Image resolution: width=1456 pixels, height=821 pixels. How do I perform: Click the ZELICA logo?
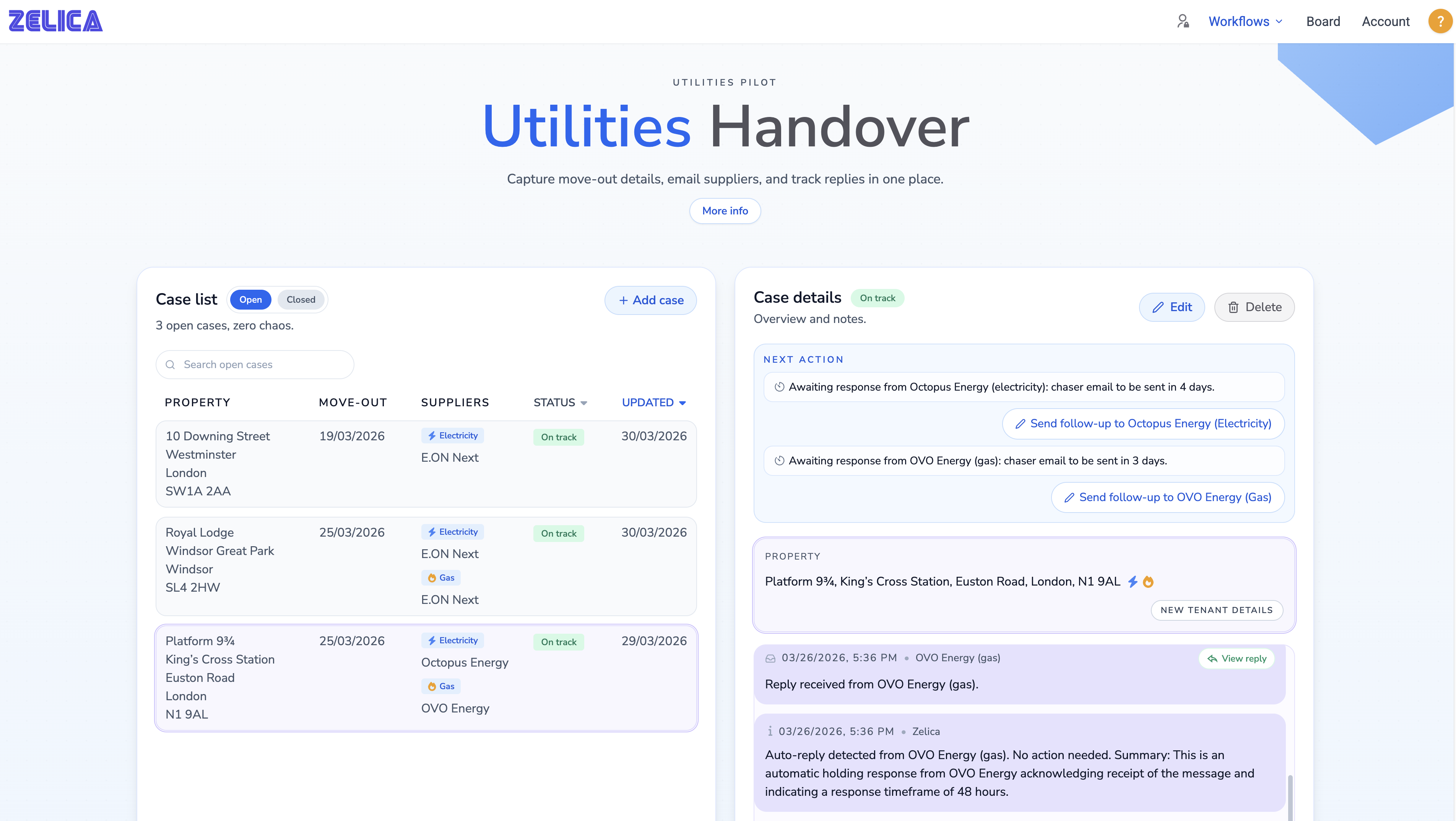(x=55, y=21)
